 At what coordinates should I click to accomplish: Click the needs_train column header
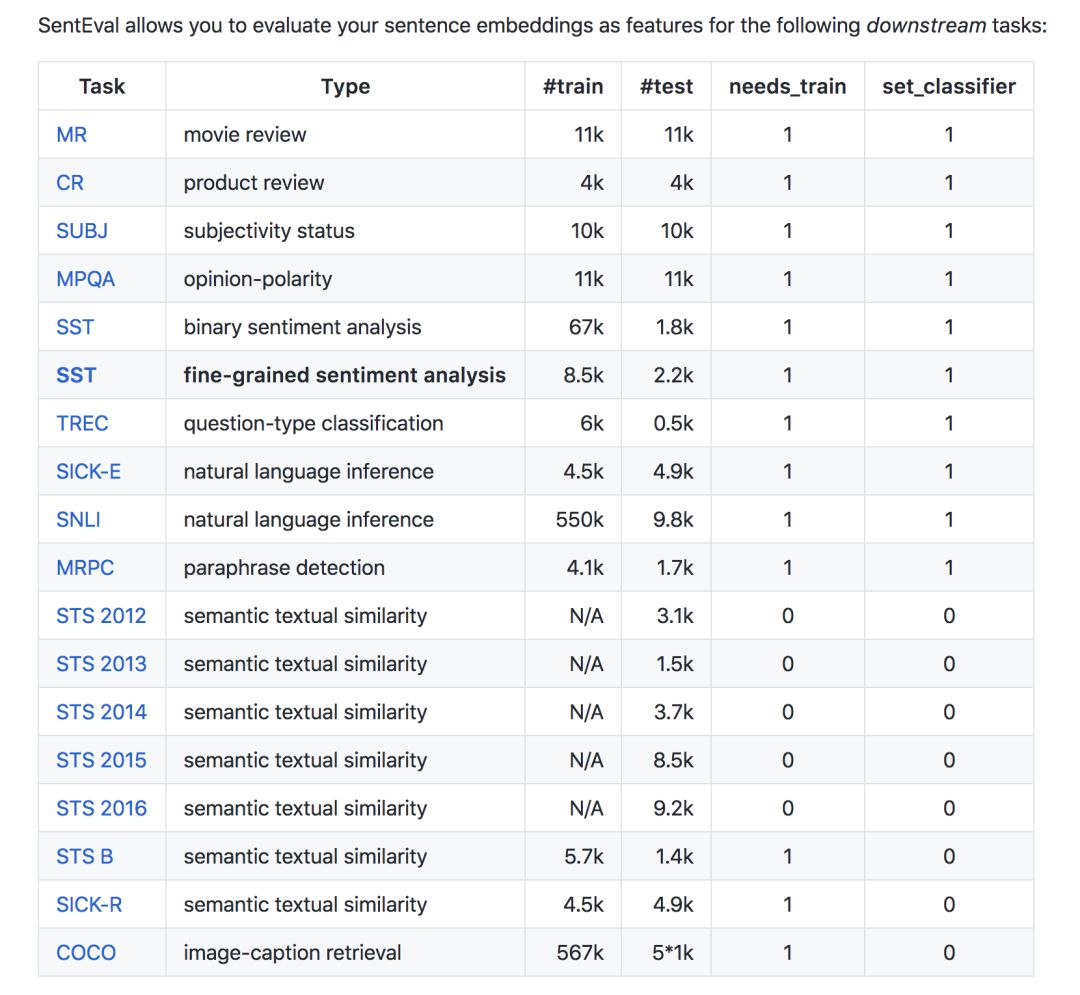(787, 87)
